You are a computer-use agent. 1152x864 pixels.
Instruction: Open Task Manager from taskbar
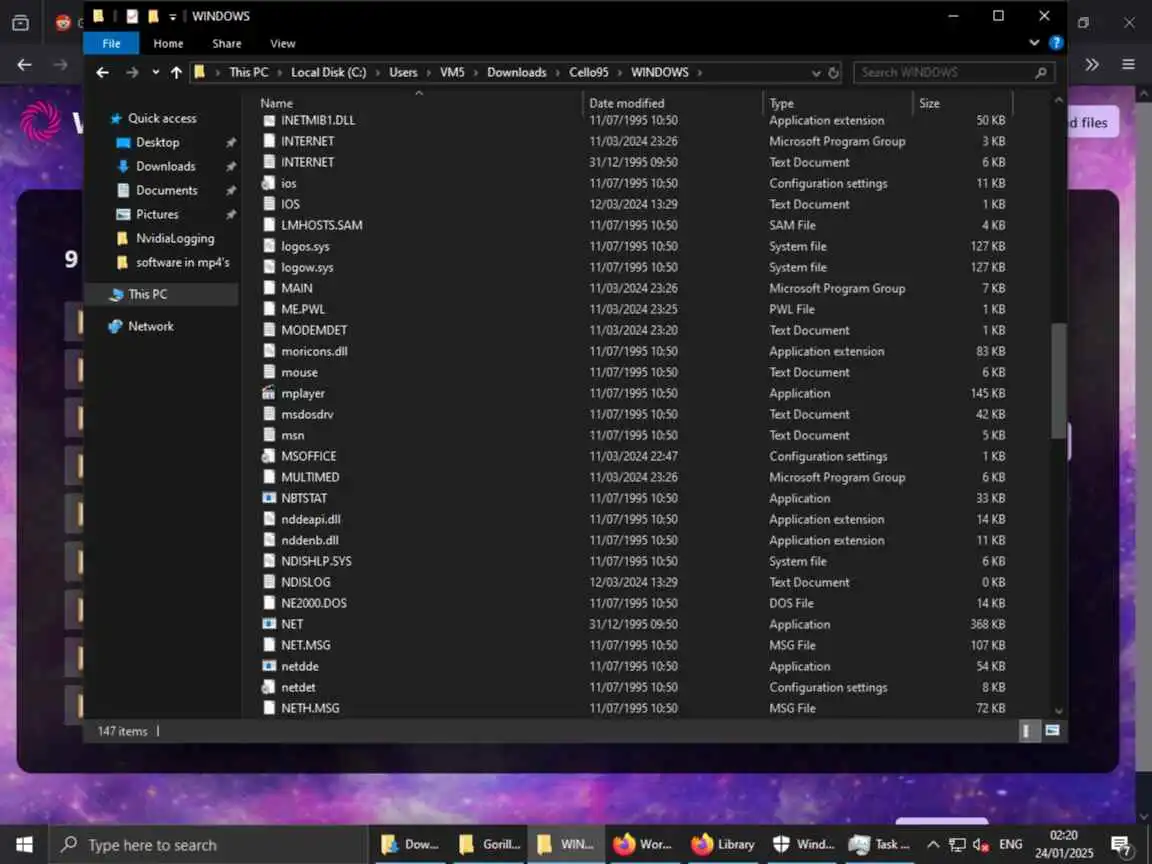[879, 845]
